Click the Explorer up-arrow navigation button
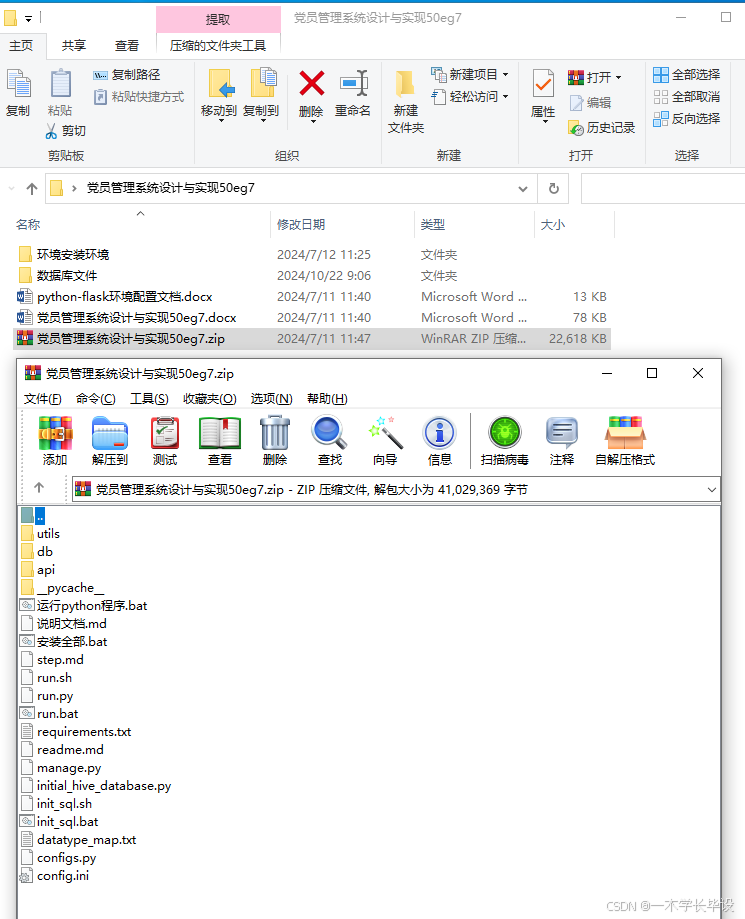The image size is (745, 919). (32, 189)
